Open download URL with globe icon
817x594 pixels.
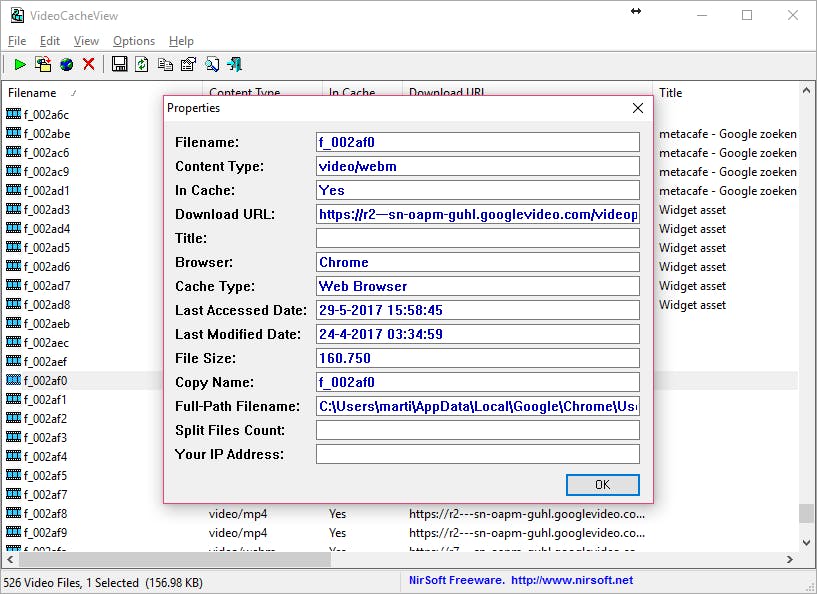click(66, 65)
